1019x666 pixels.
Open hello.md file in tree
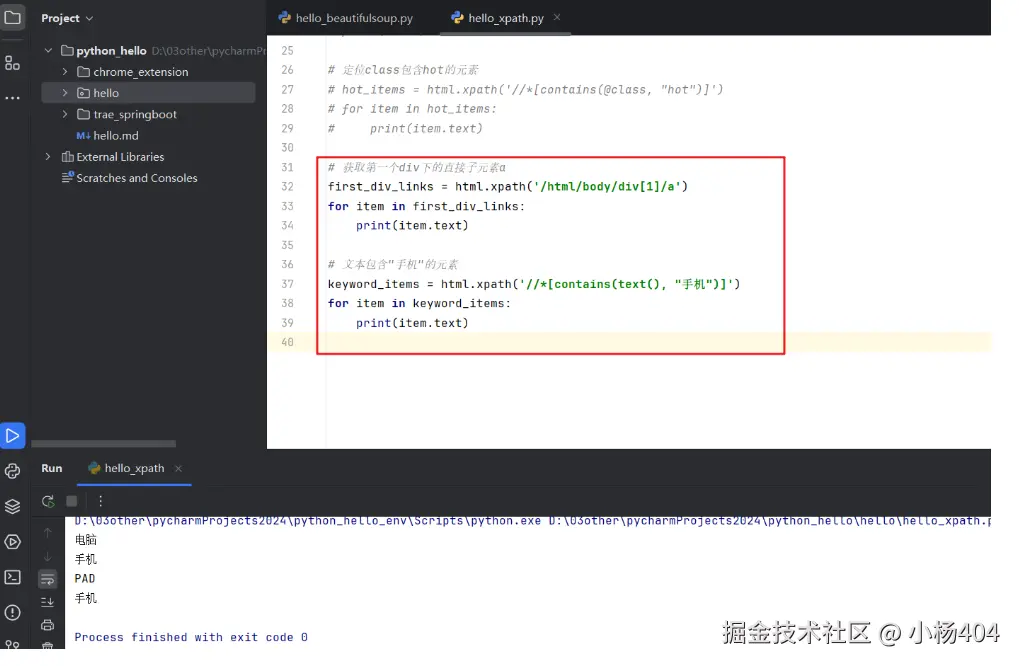[x=116, y=136]
